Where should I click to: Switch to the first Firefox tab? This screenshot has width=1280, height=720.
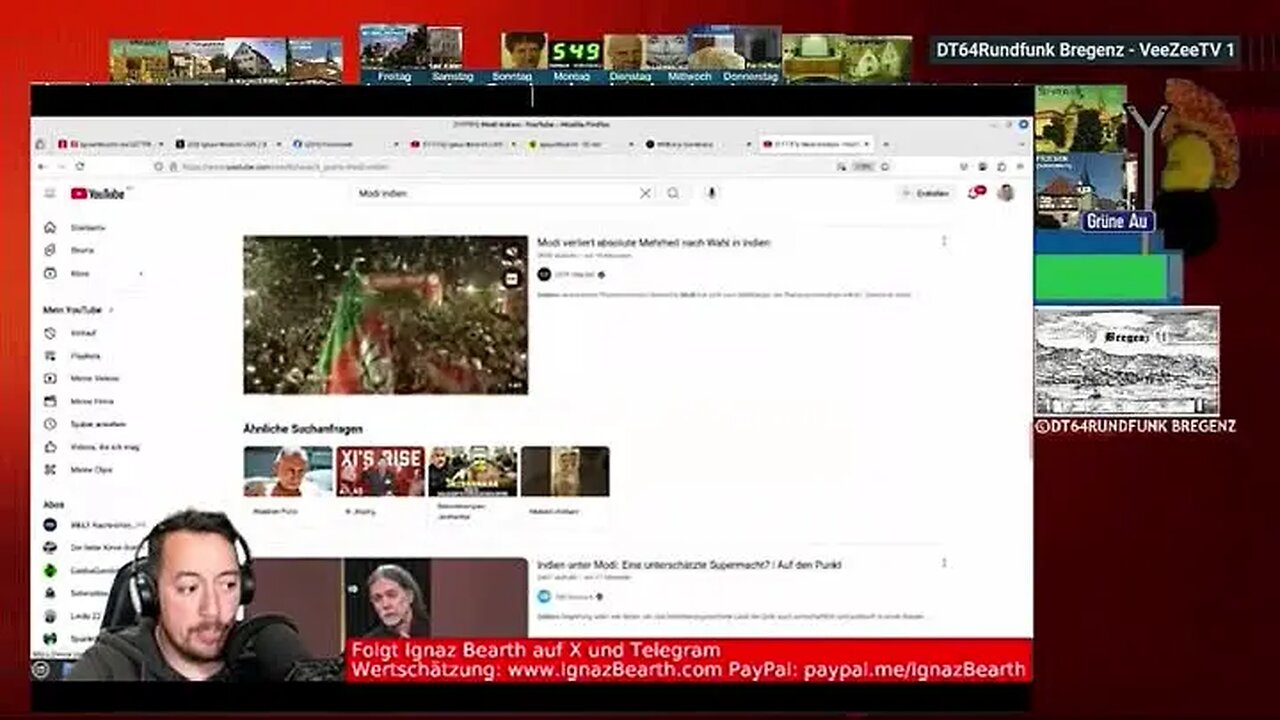[x=110, y=144]
